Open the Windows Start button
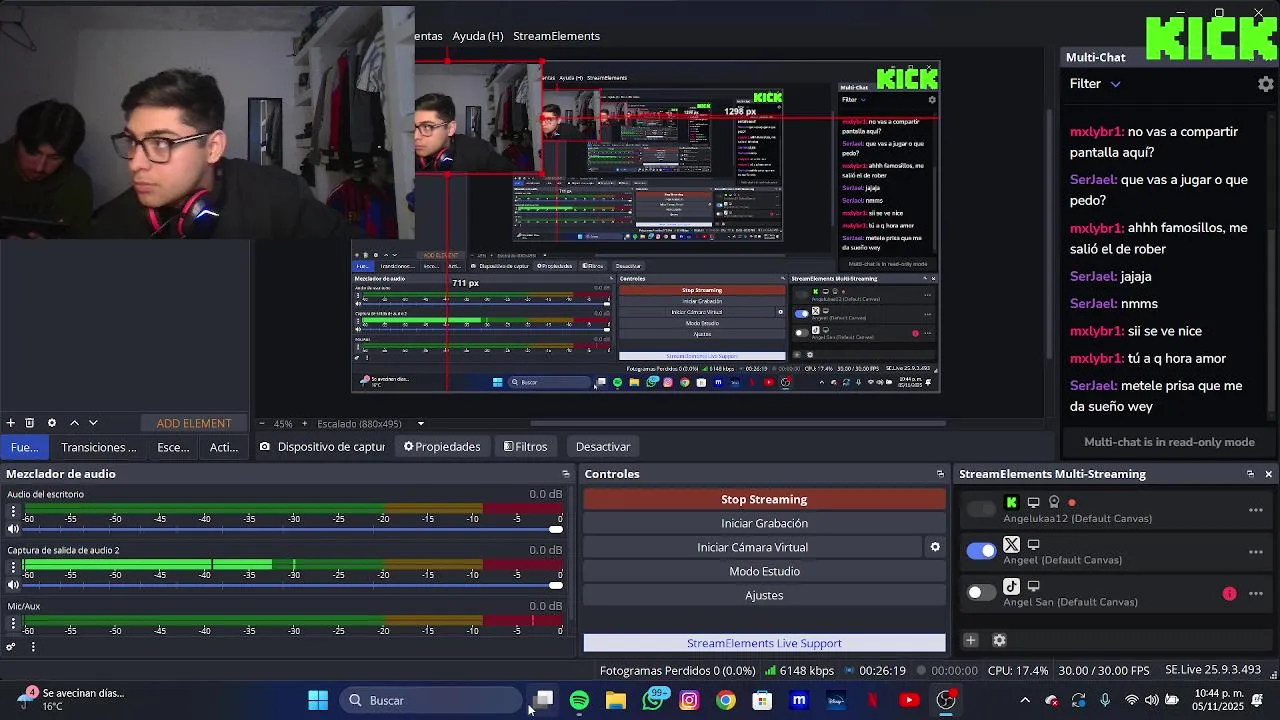The width and height of the screenshot is (1280, 720). (318, 701)
